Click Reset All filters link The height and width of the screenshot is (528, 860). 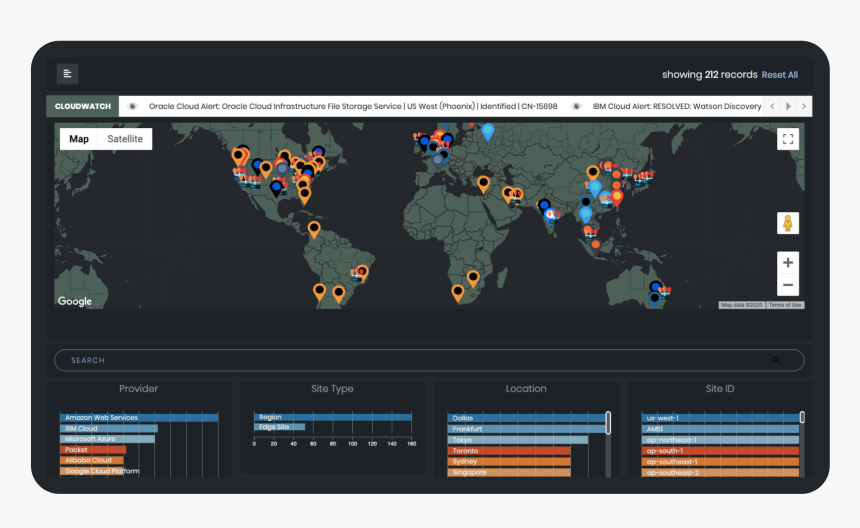click(779, 75)
